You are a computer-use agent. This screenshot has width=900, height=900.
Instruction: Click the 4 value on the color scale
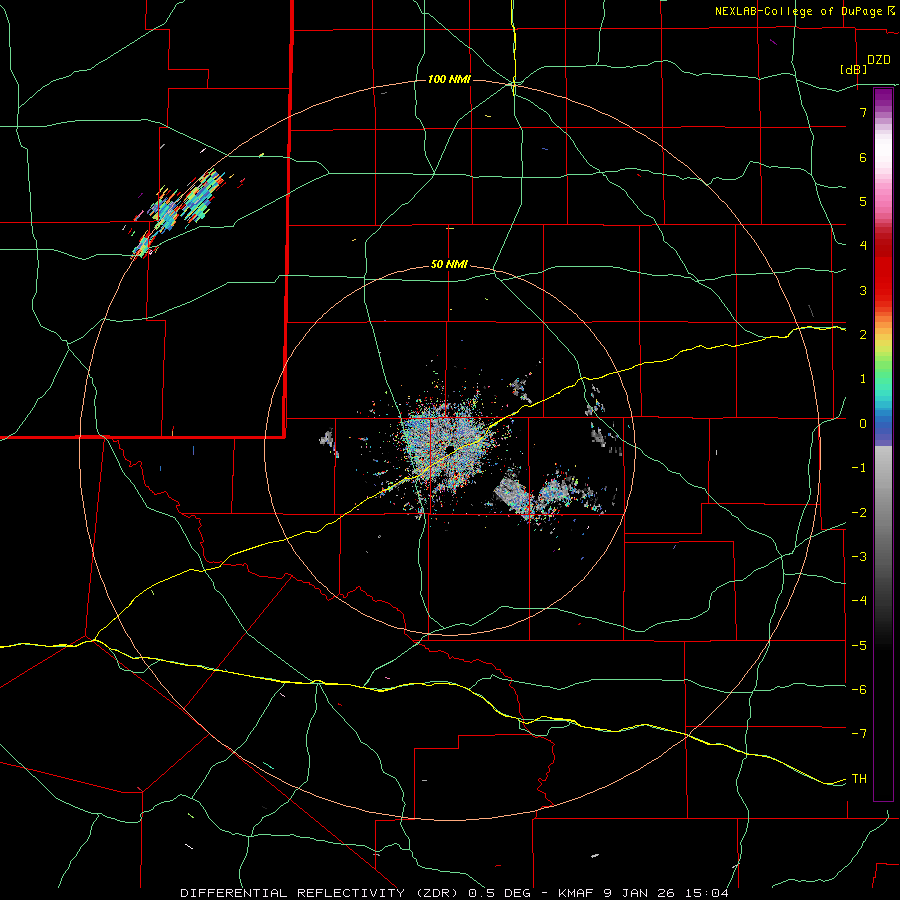pos(863,245)
